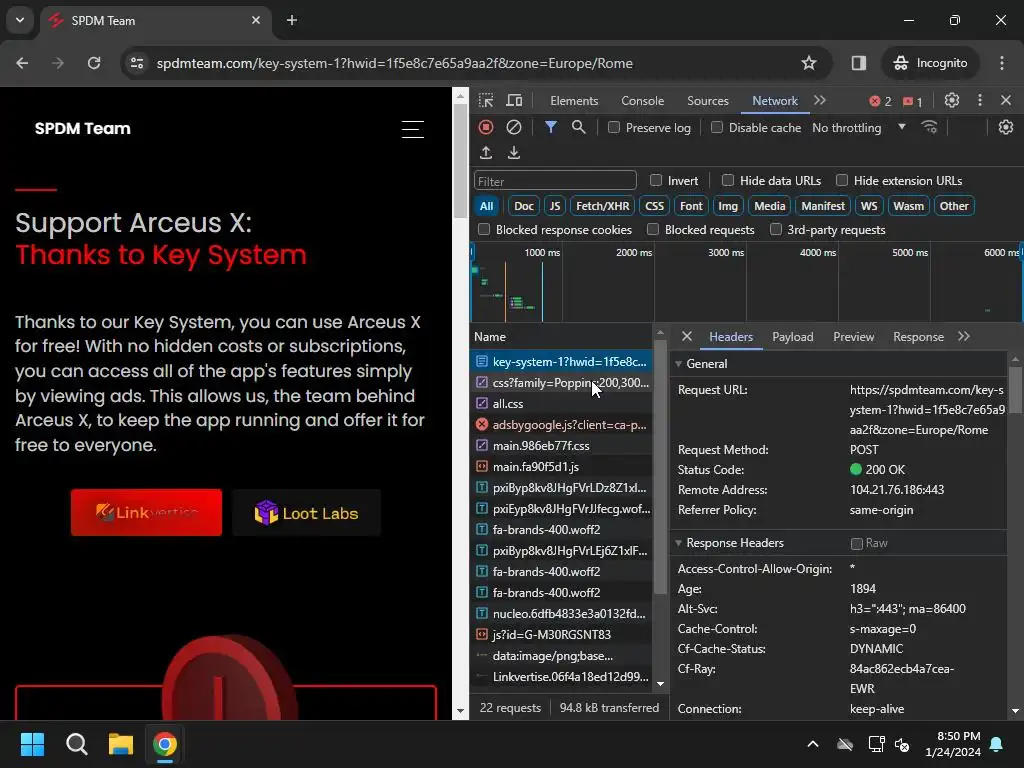Filter requests by JS type
The height and width of the screenshot is (768, 1024).
coord(554,206)
